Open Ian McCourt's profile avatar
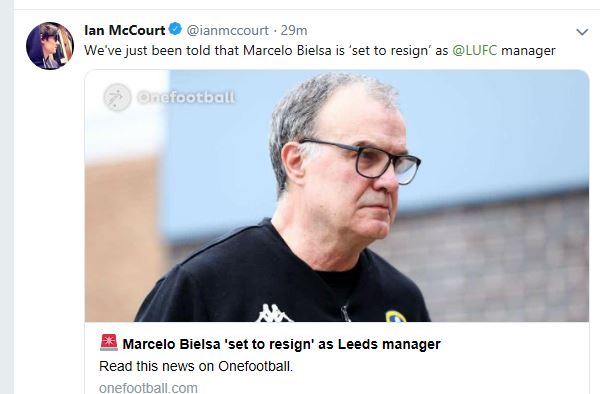Viewport: 600px width, 394px height. (x=50, y=46)
